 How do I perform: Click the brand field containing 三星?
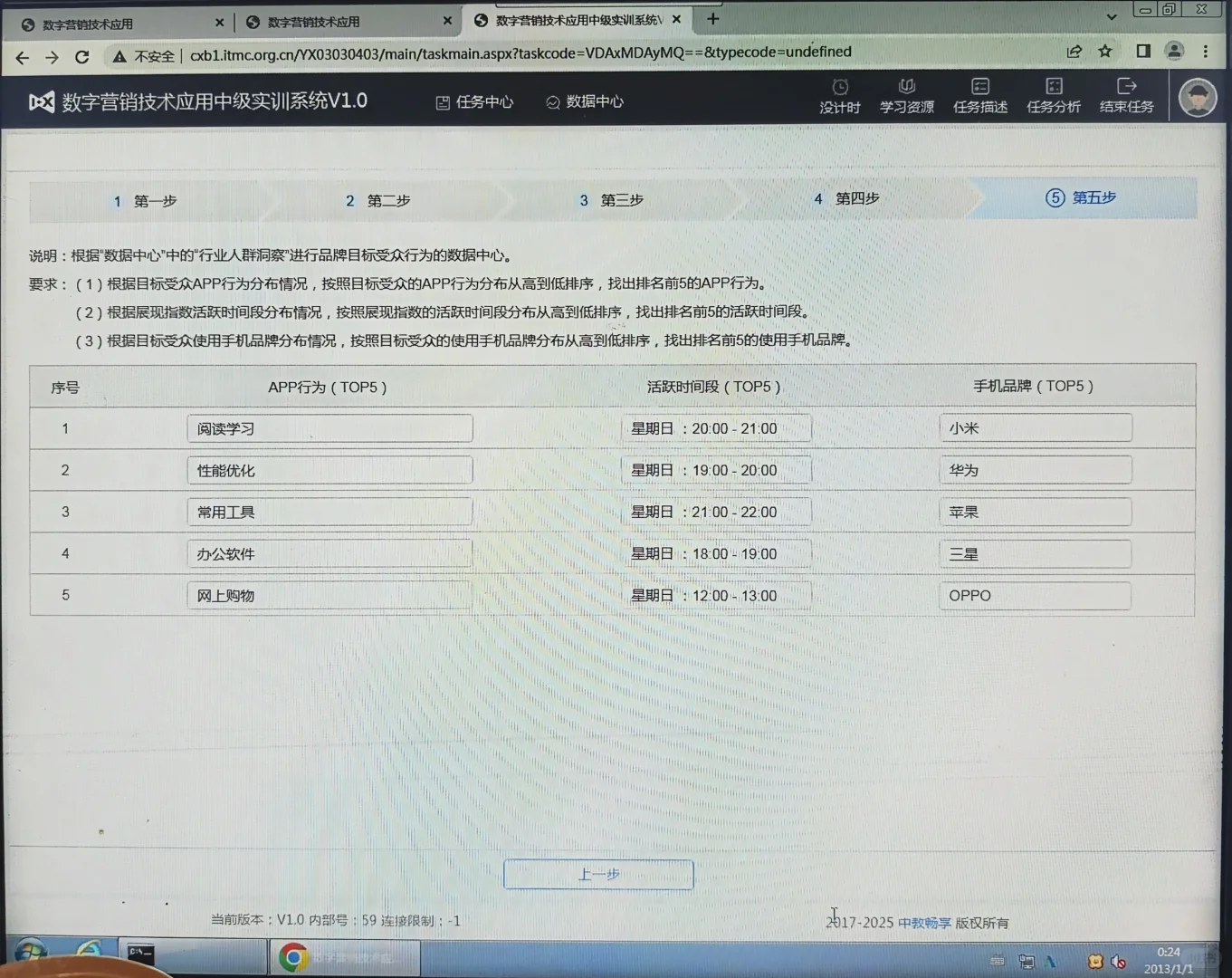pos(1036,553)
